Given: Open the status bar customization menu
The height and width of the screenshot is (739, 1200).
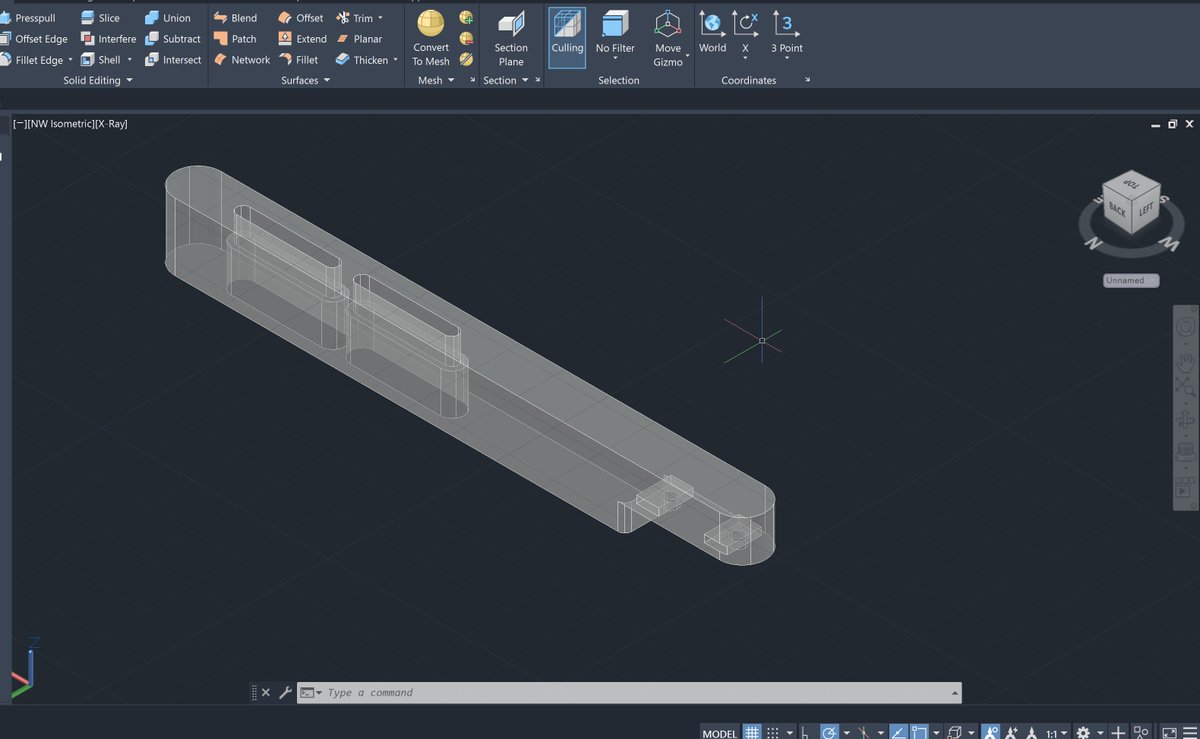Looking at the screenshot, I should click(1189, 733).
